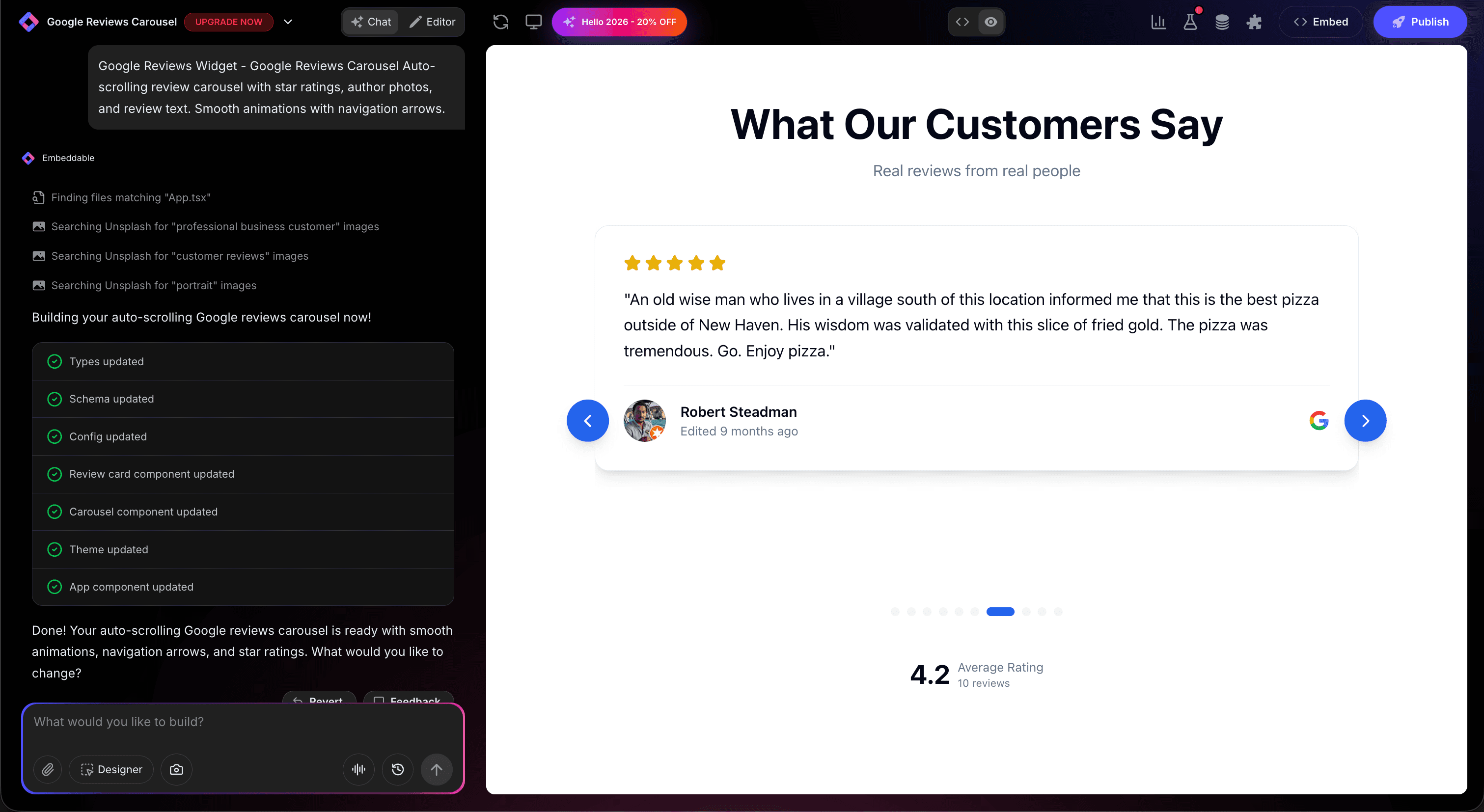Click the plugins puzzle piece icon
The width and height of the screenshot is (1484, 812).
click(1255, 21)
